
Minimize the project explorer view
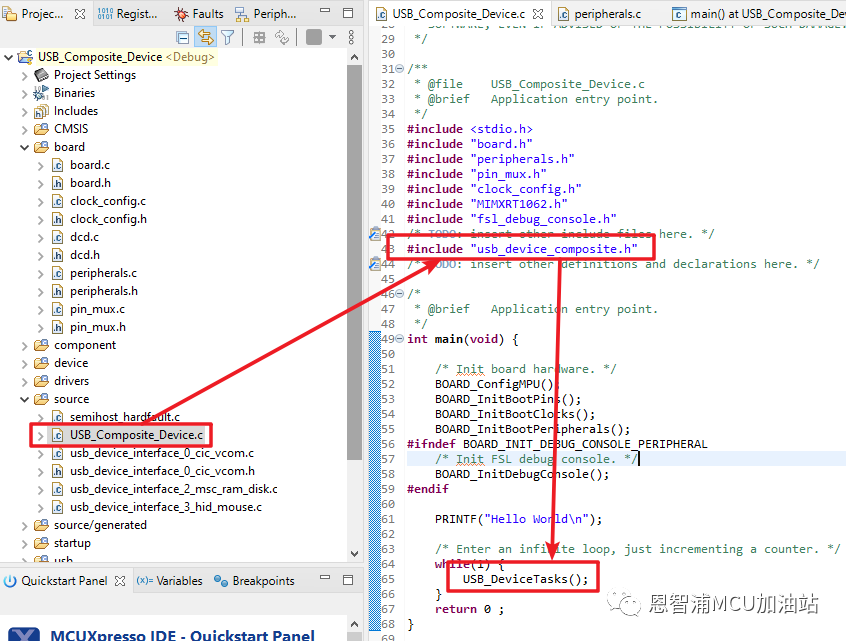(325, 10)
